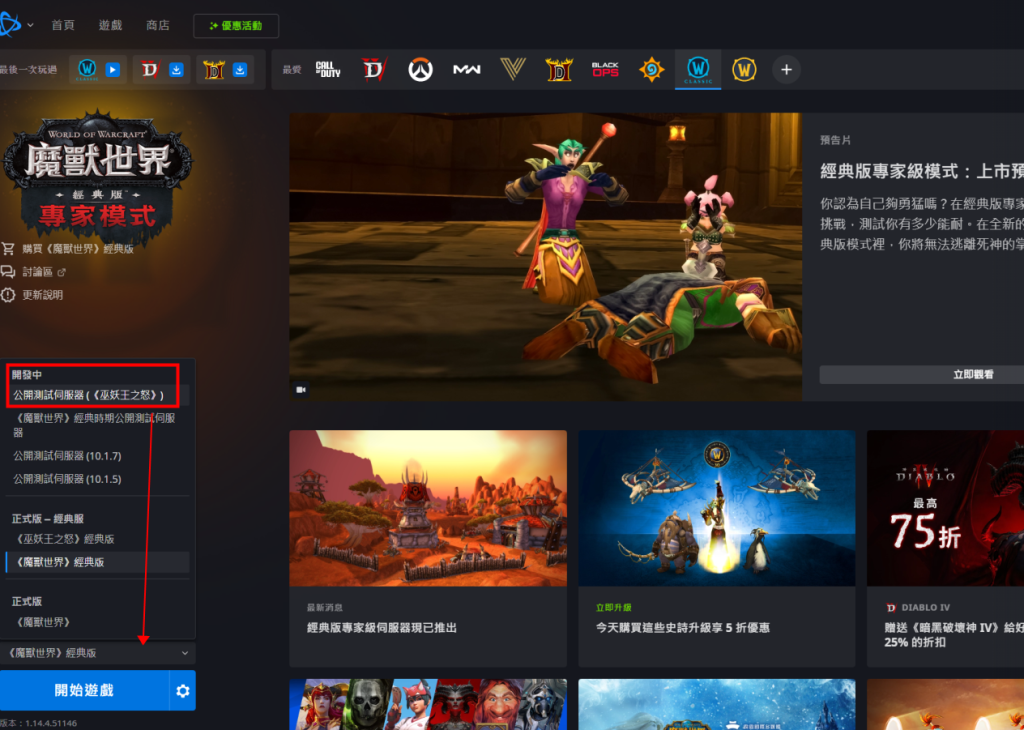Open Diablo III in favorites bar
1024x730 pixels.
tap(559, 69)
